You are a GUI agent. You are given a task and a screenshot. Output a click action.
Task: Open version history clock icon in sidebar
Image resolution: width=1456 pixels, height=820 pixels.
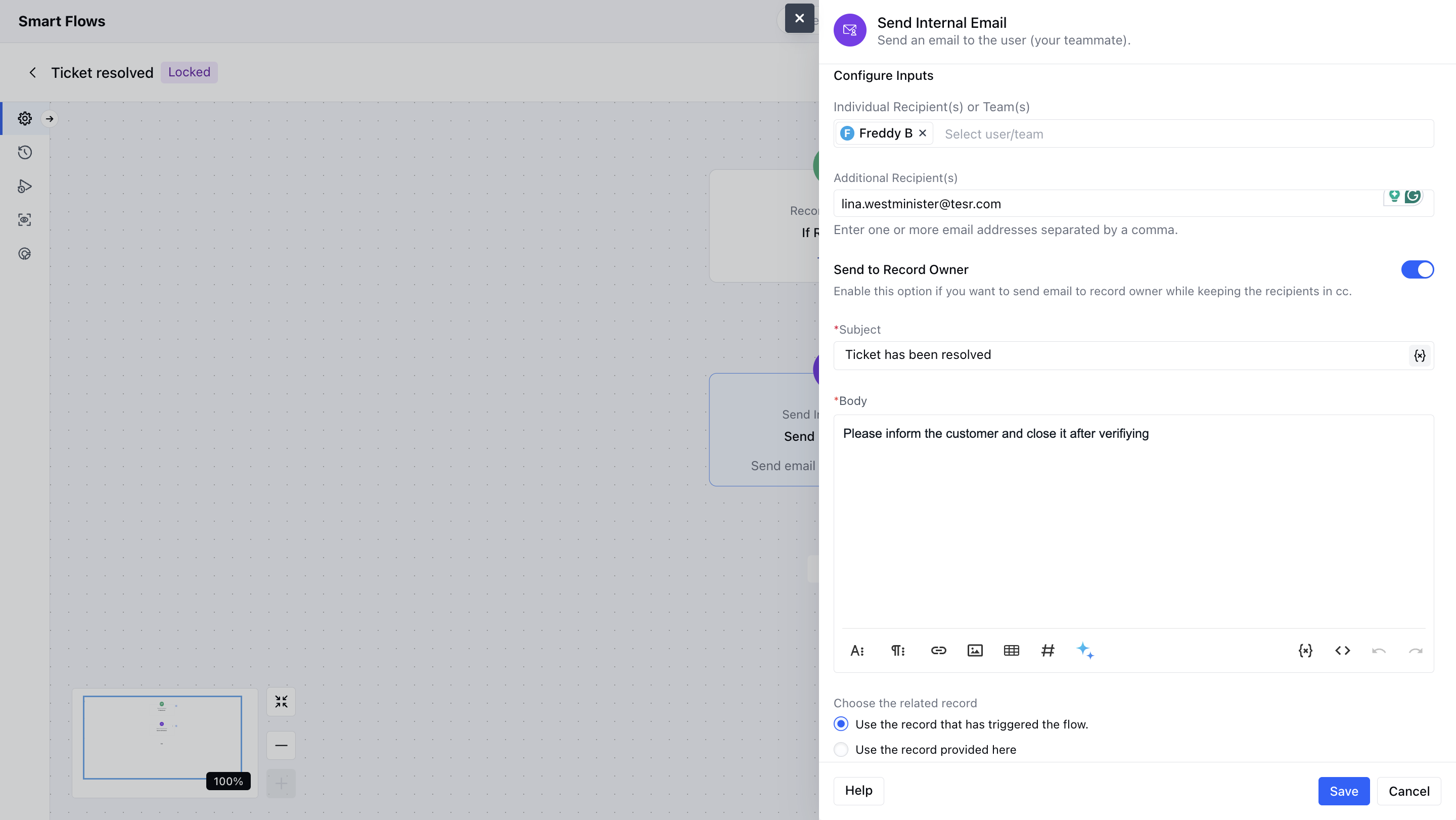click(x=24, y=153)
